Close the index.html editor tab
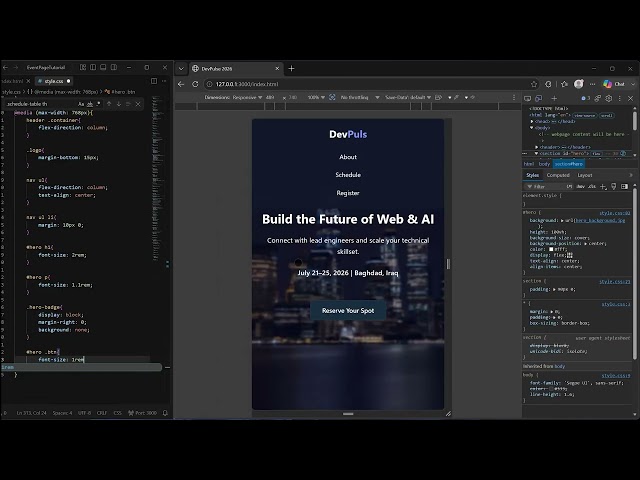The width and height of the screenshot is (640, 480). pos(28,81)
